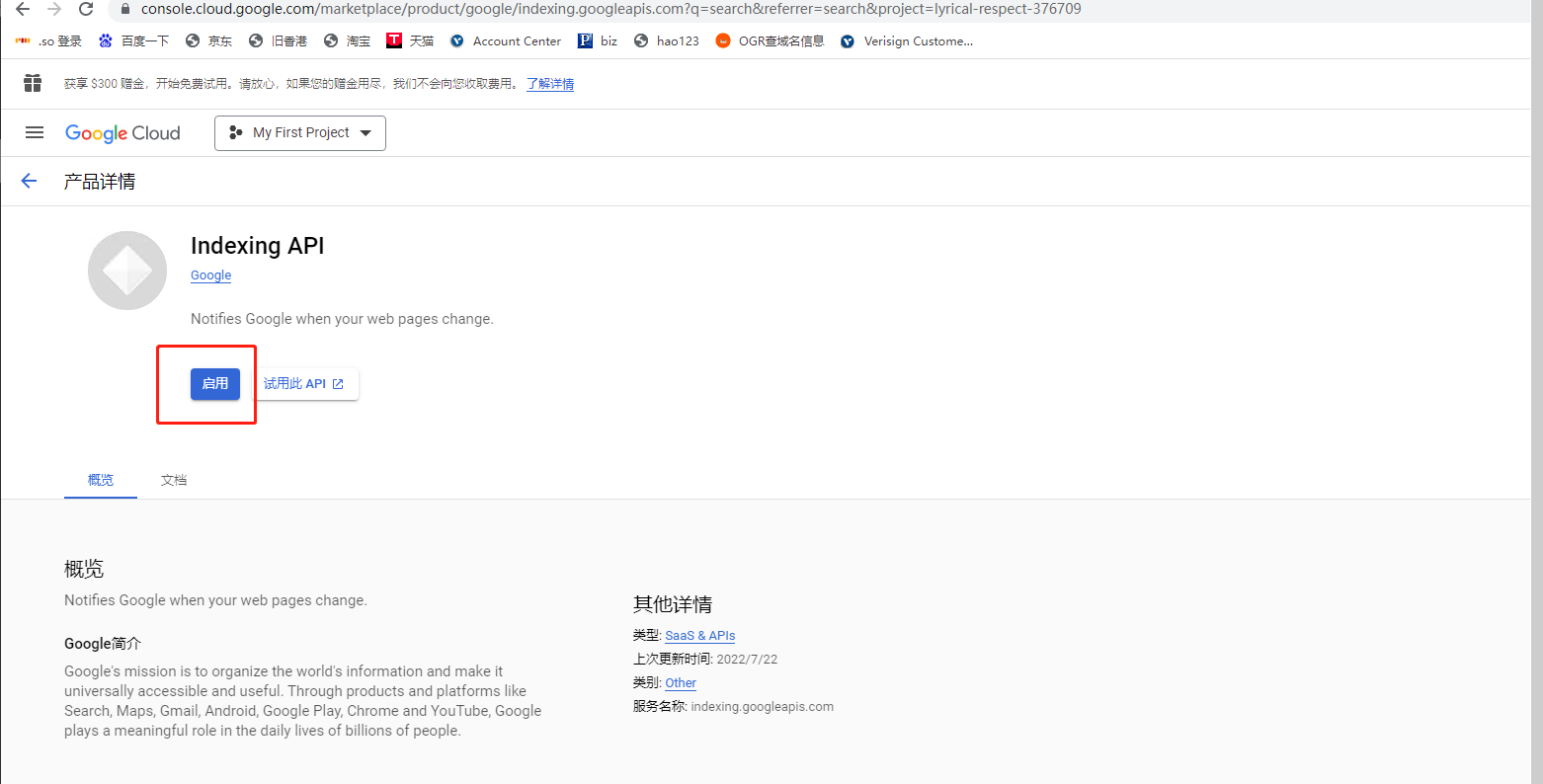Click the 服务名称 indexing.googleapis.com text
The image size is (1543, 784).
[733, 707]
